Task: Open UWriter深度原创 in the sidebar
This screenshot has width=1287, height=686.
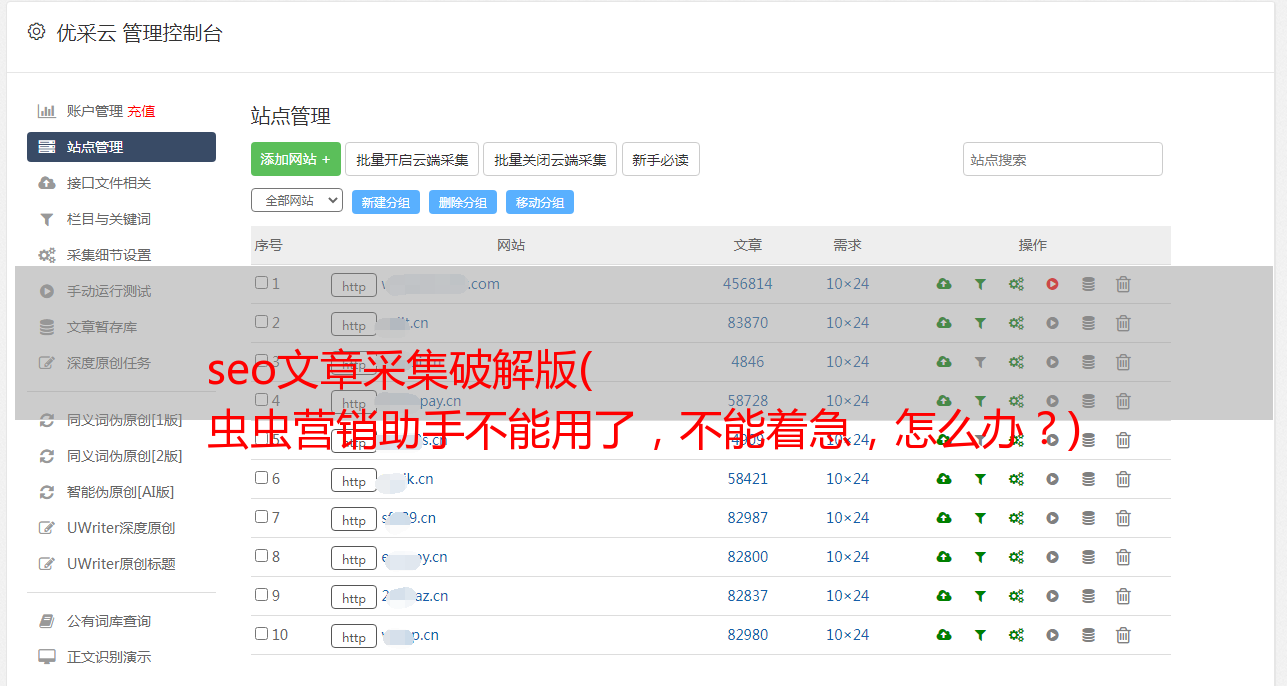Action: [x=121, y=528]
